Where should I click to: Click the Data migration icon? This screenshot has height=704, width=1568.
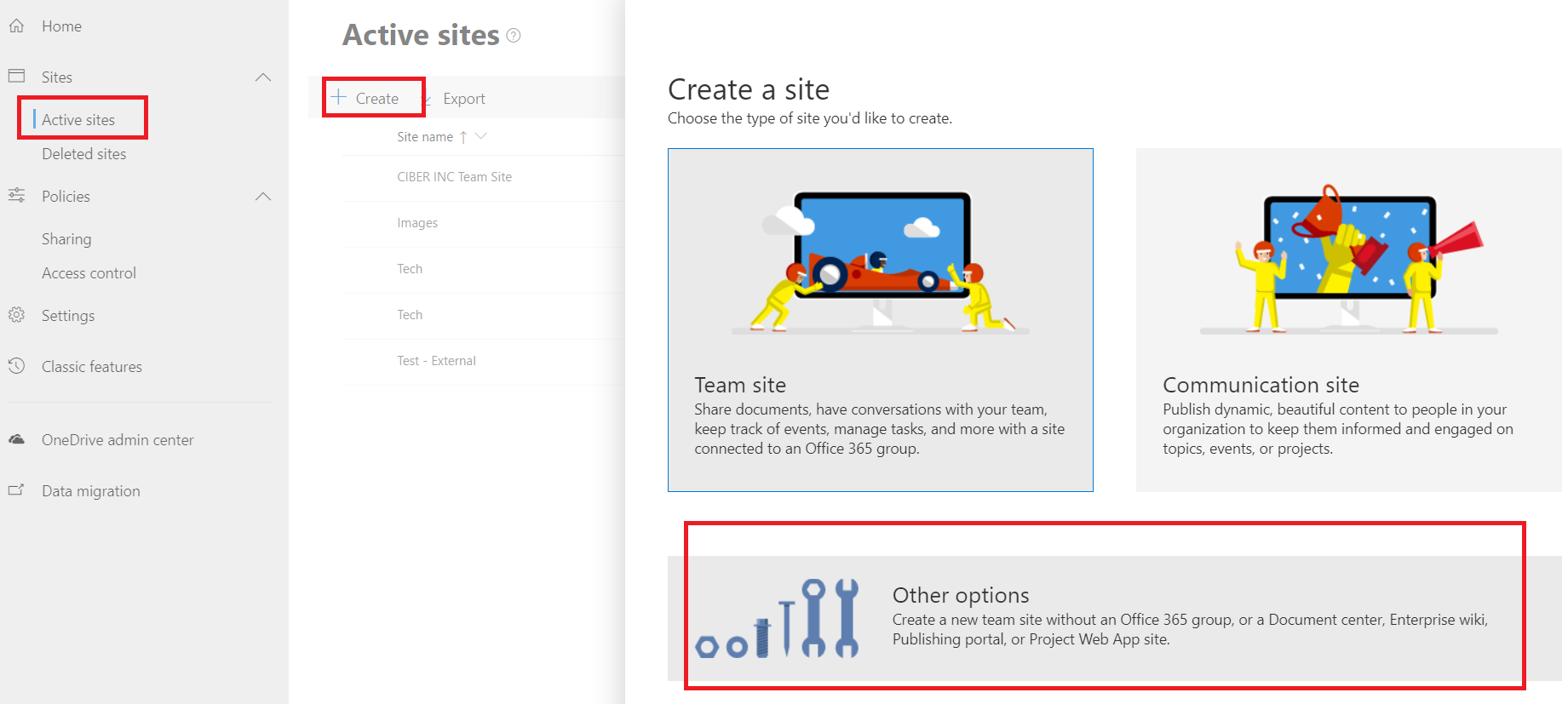click(16, 490)
